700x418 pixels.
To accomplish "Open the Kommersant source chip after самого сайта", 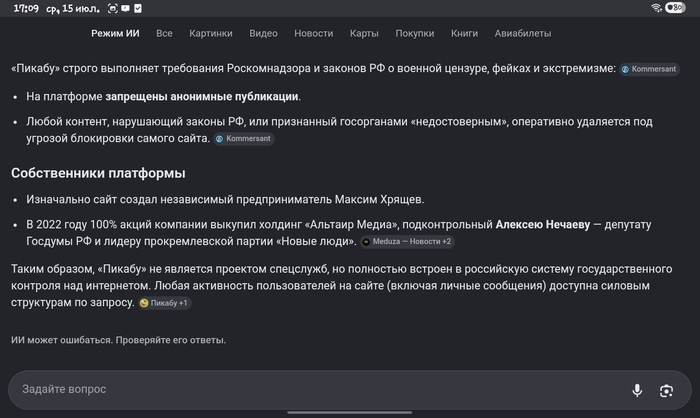I will tap(244, 139).
